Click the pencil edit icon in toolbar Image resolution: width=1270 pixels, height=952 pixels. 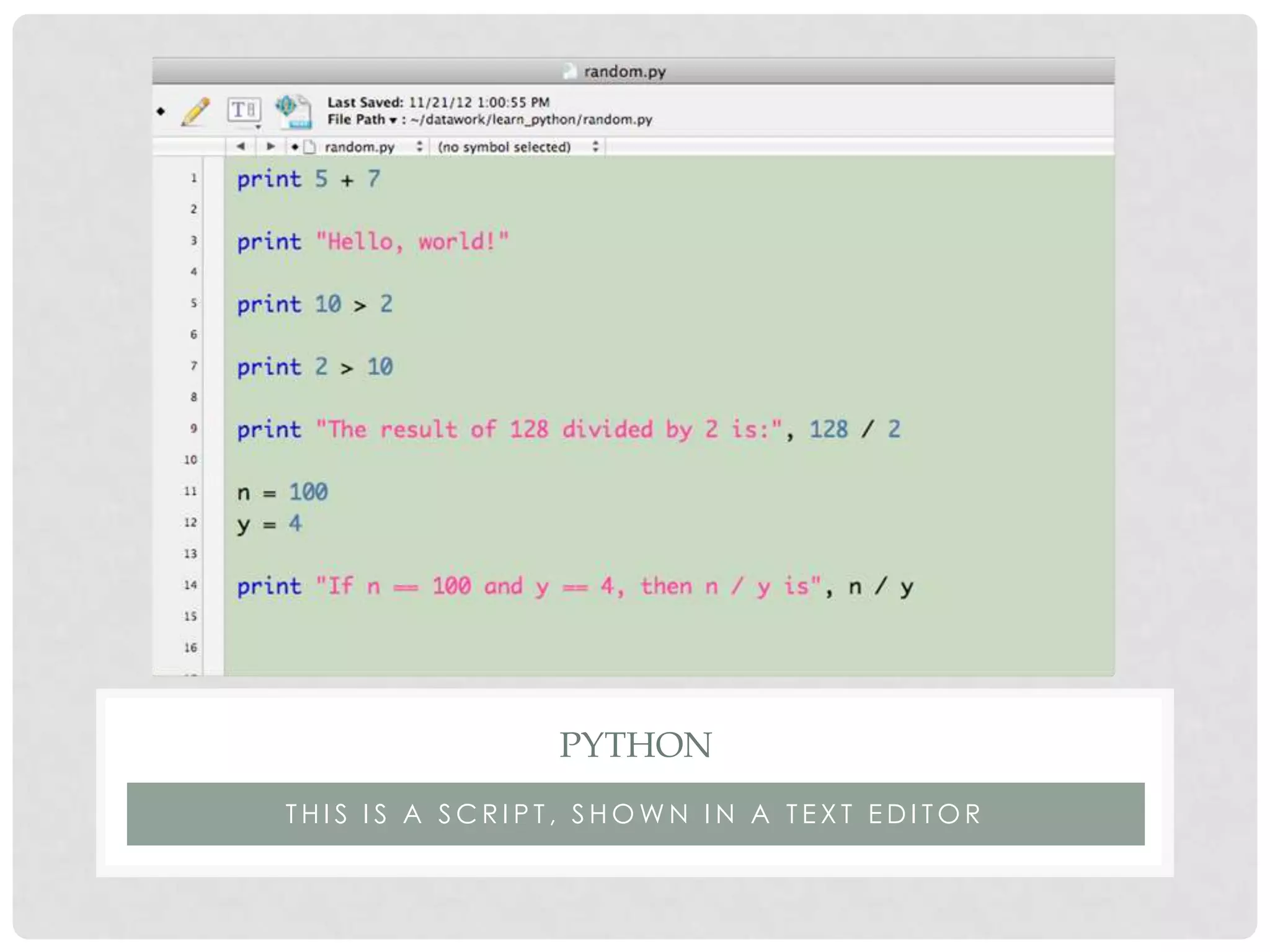[195, 112]
